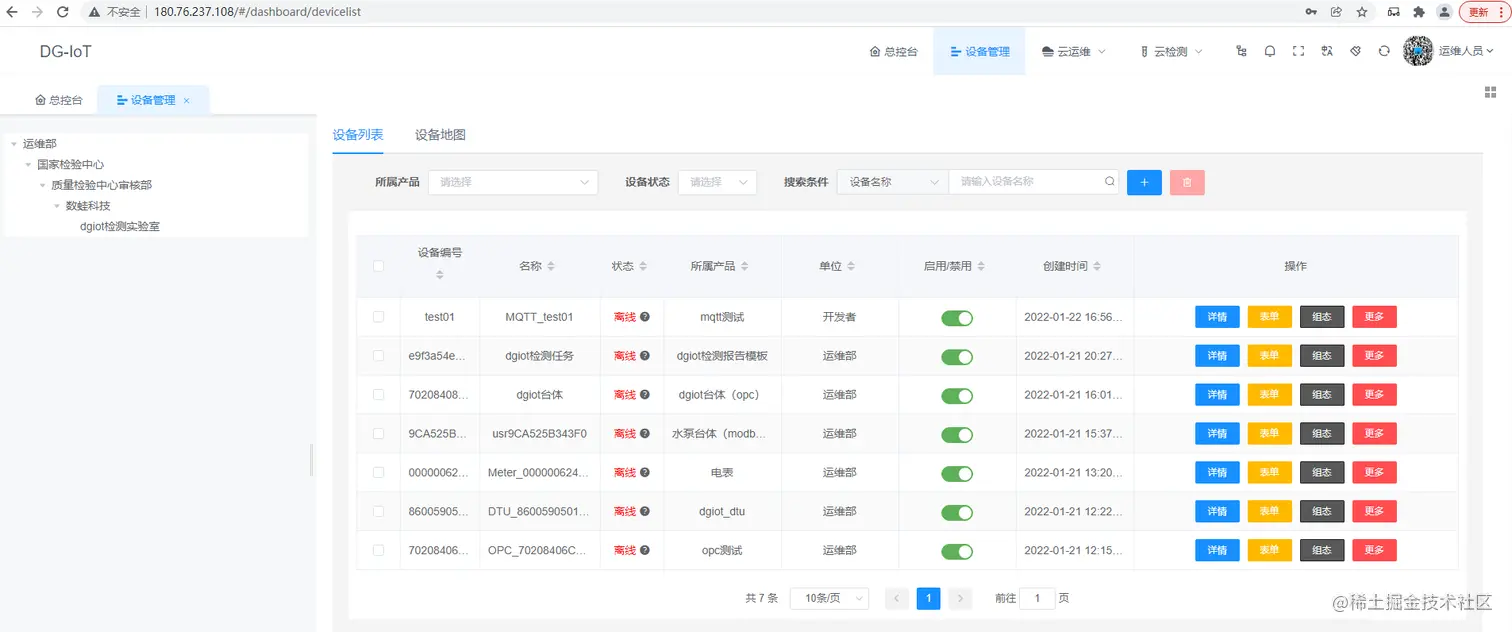Open the notification bell
This screenshot has height=632, width=1512.
point(1270,51)
